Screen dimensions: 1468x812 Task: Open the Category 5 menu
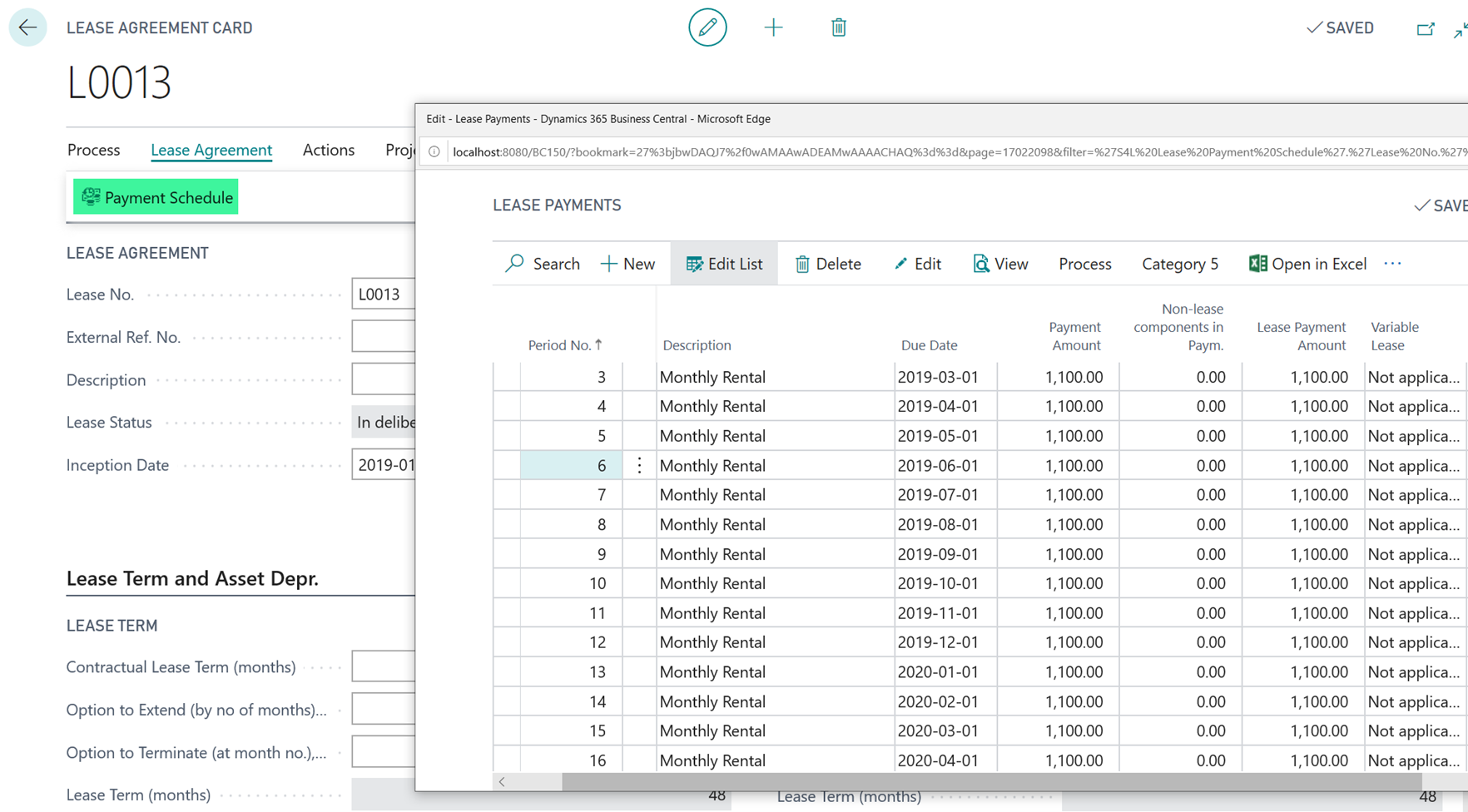point(1180,264)
